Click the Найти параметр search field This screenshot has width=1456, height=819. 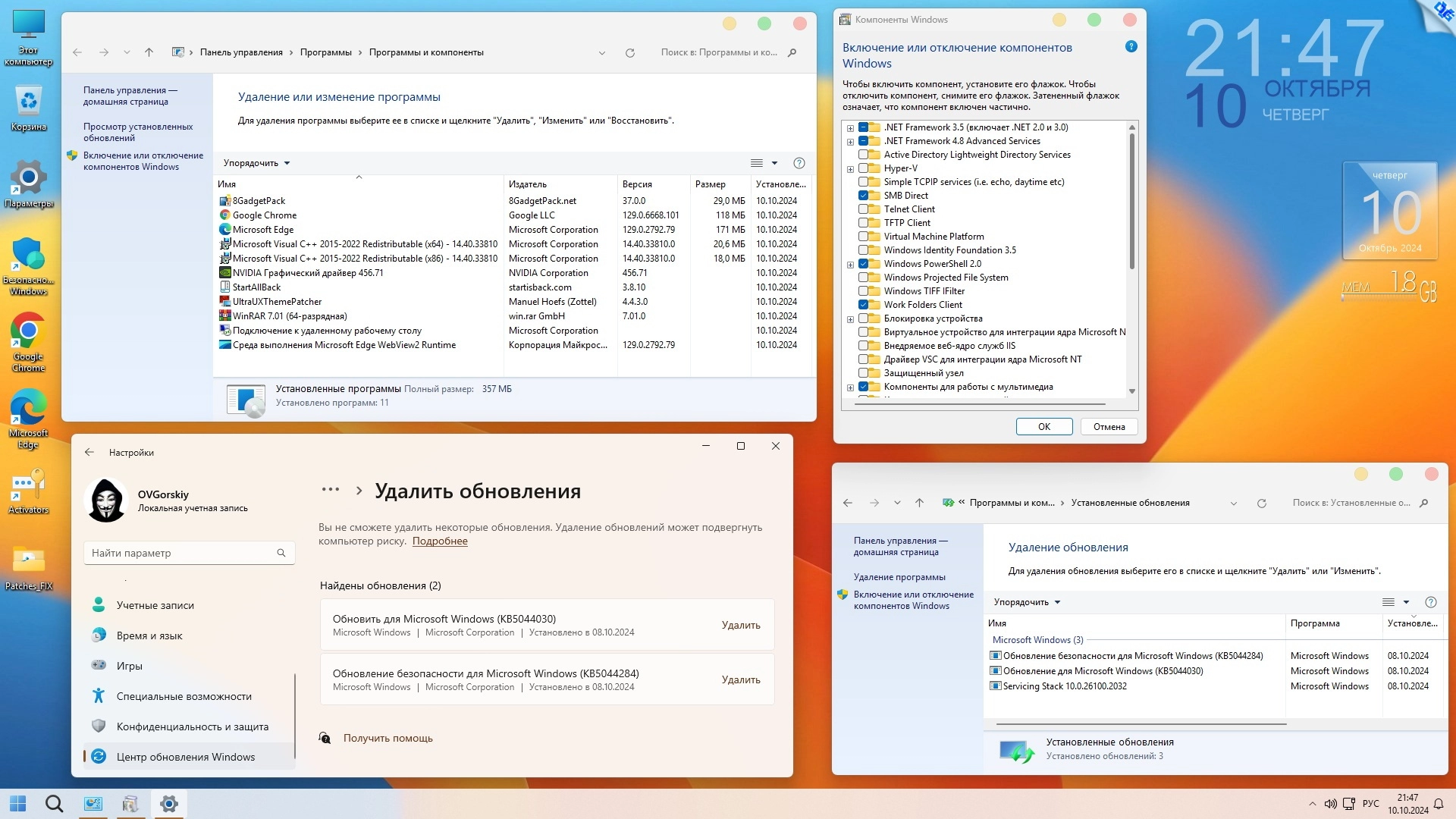[x=182, y=553]
